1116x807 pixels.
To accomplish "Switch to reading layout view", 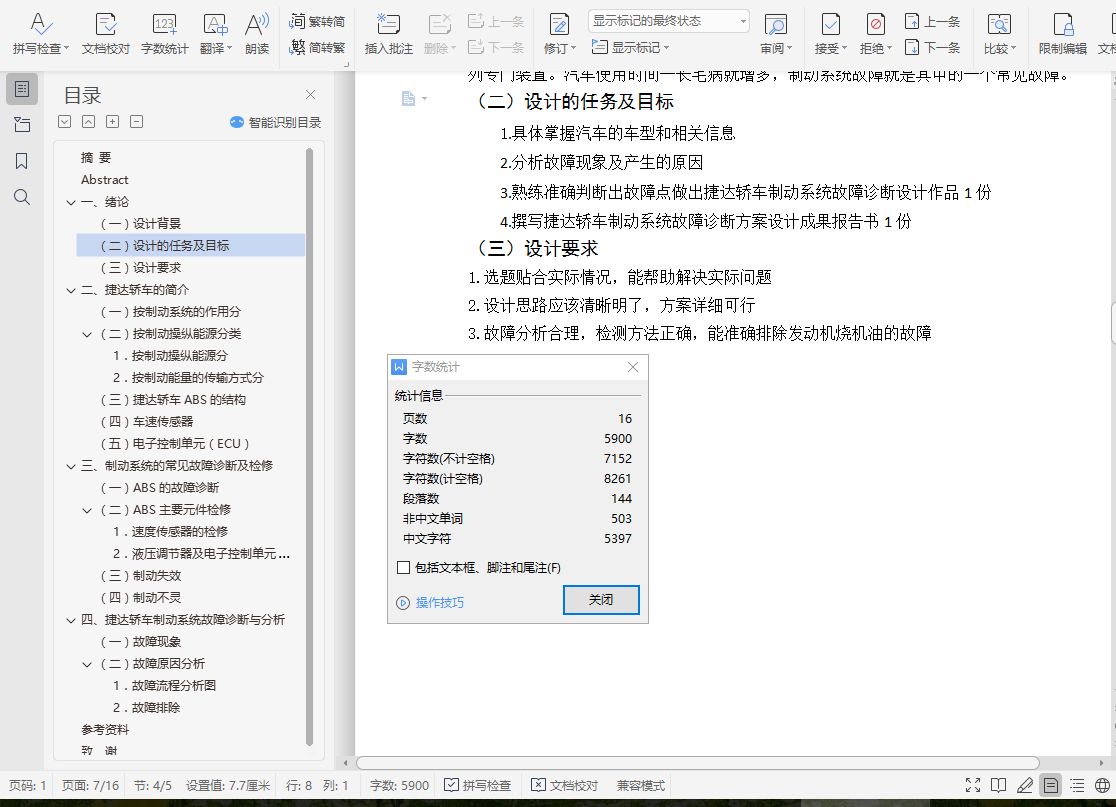I will 999,786.
